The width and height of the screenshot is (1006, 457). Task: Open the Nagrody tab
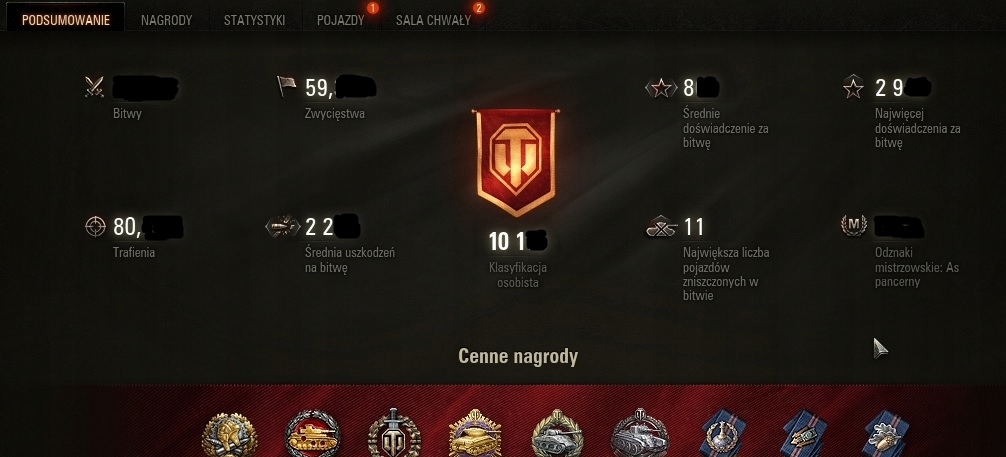[166, 20]
